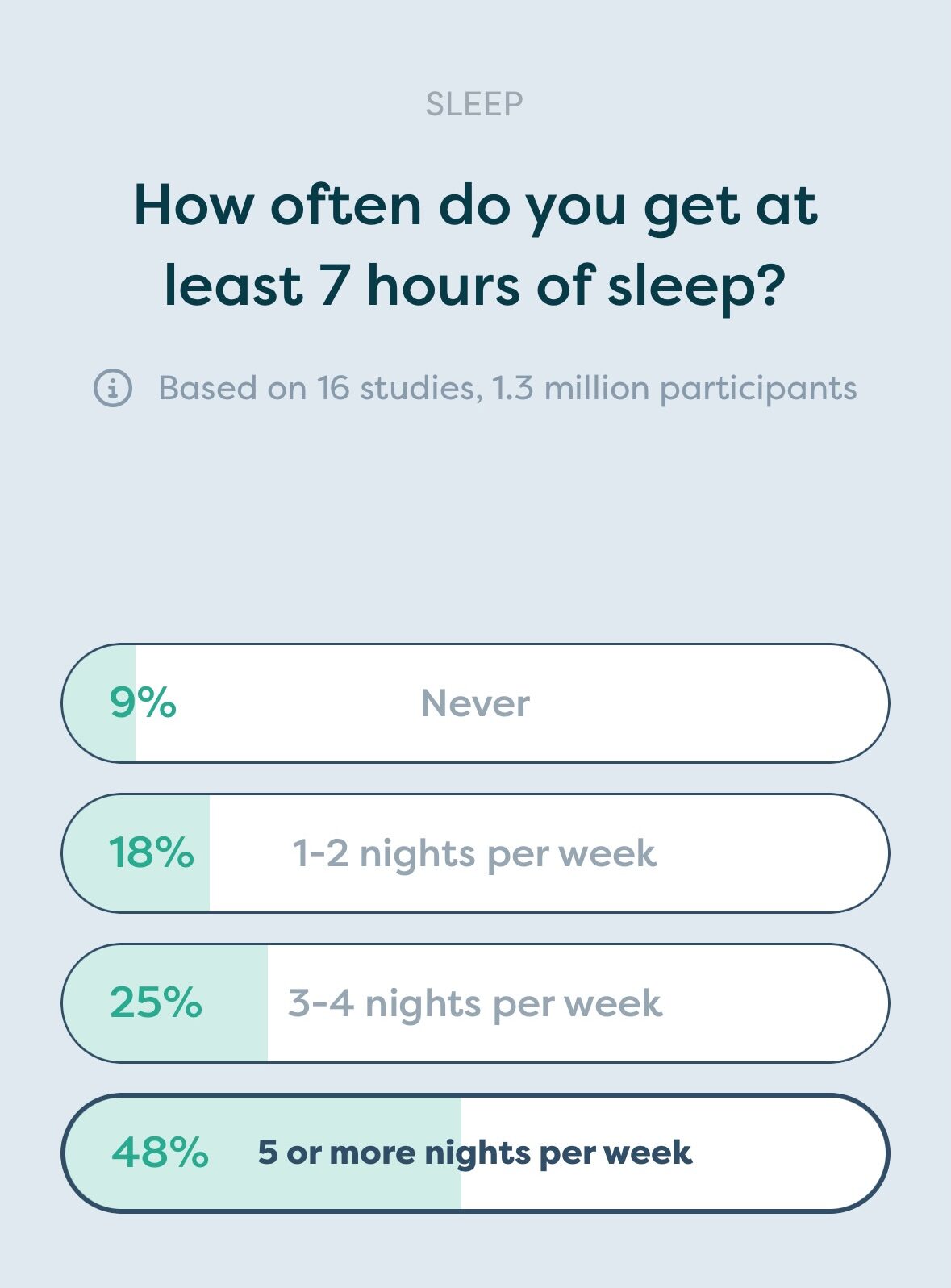951x1288 pixels.
Task: Click the sleep question heading text
Action: pyautogui.click(x=475, y=245)
